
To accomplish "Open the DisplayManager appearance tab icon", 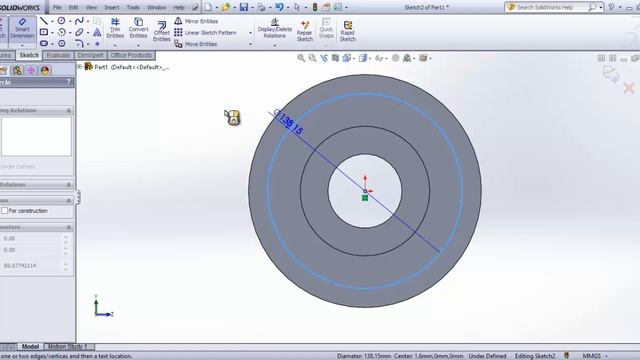I will click(x=45, y=70).
